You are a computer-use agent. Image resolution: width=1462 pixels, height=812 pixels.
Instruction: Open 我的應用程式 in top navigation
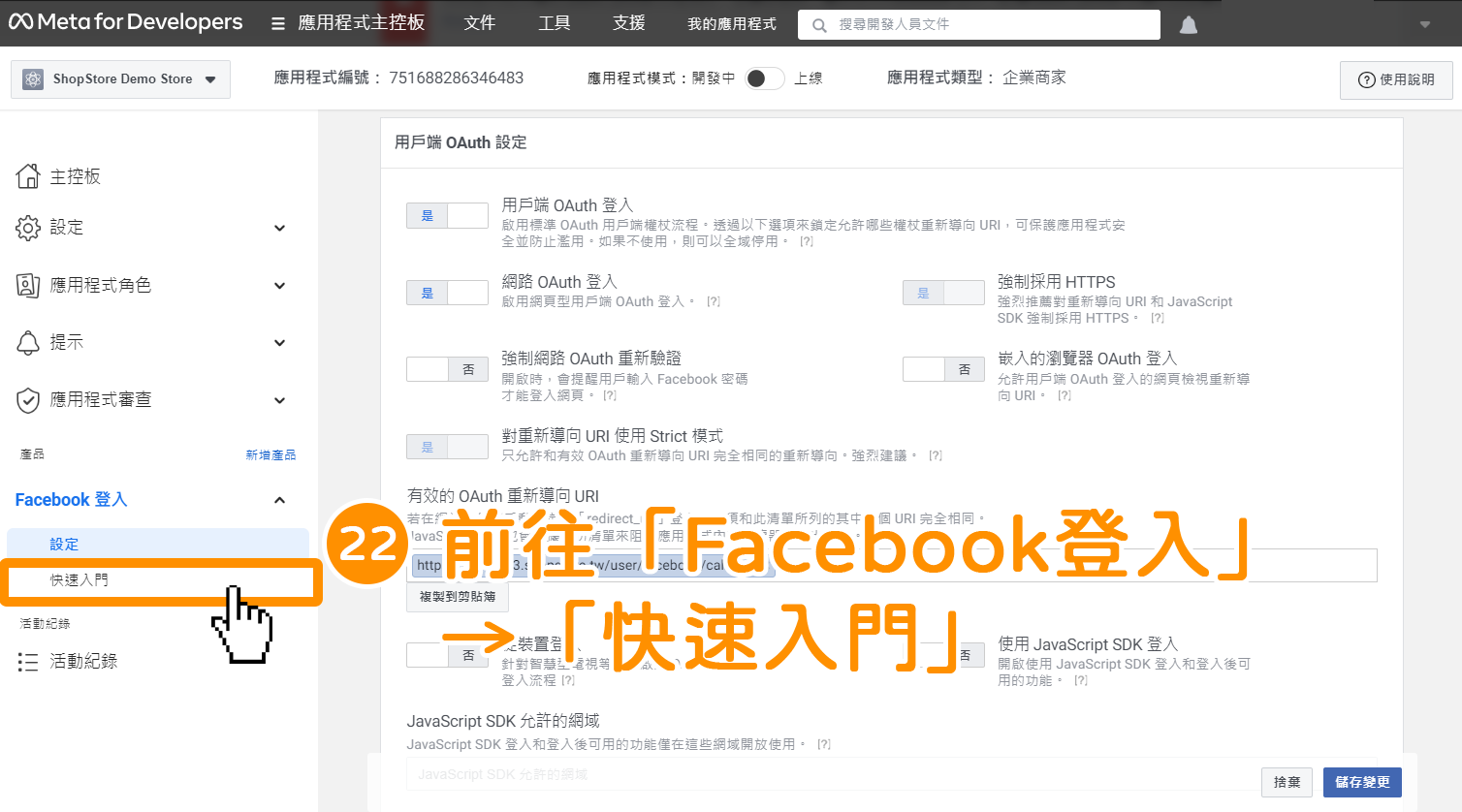pos(732,24)
